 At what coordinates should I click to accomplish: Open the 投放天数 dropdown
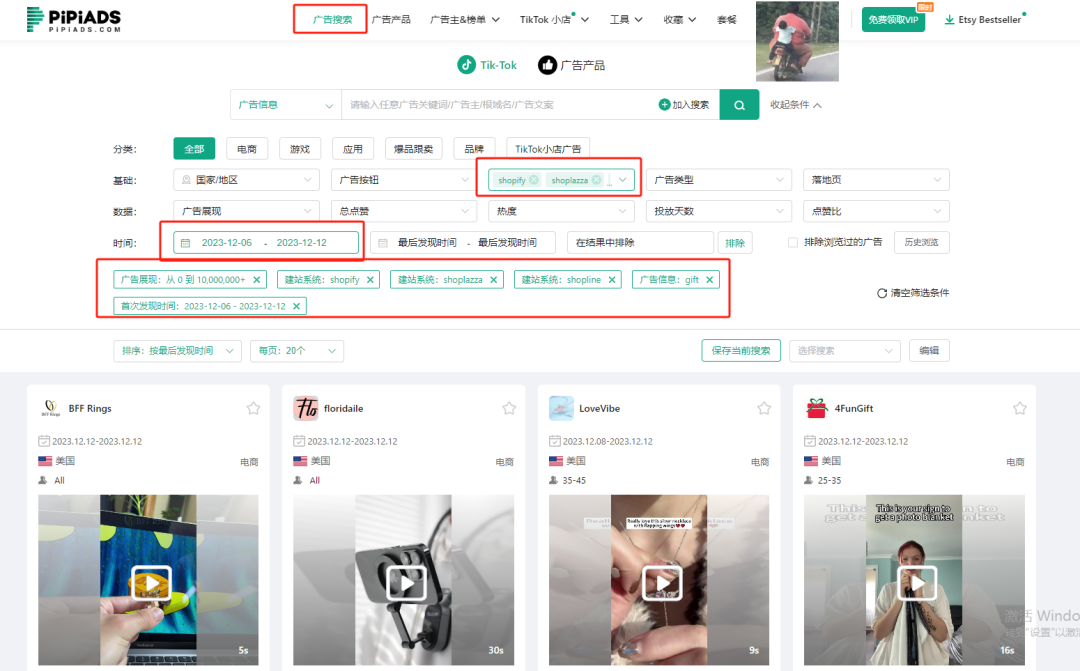[719, 211]
